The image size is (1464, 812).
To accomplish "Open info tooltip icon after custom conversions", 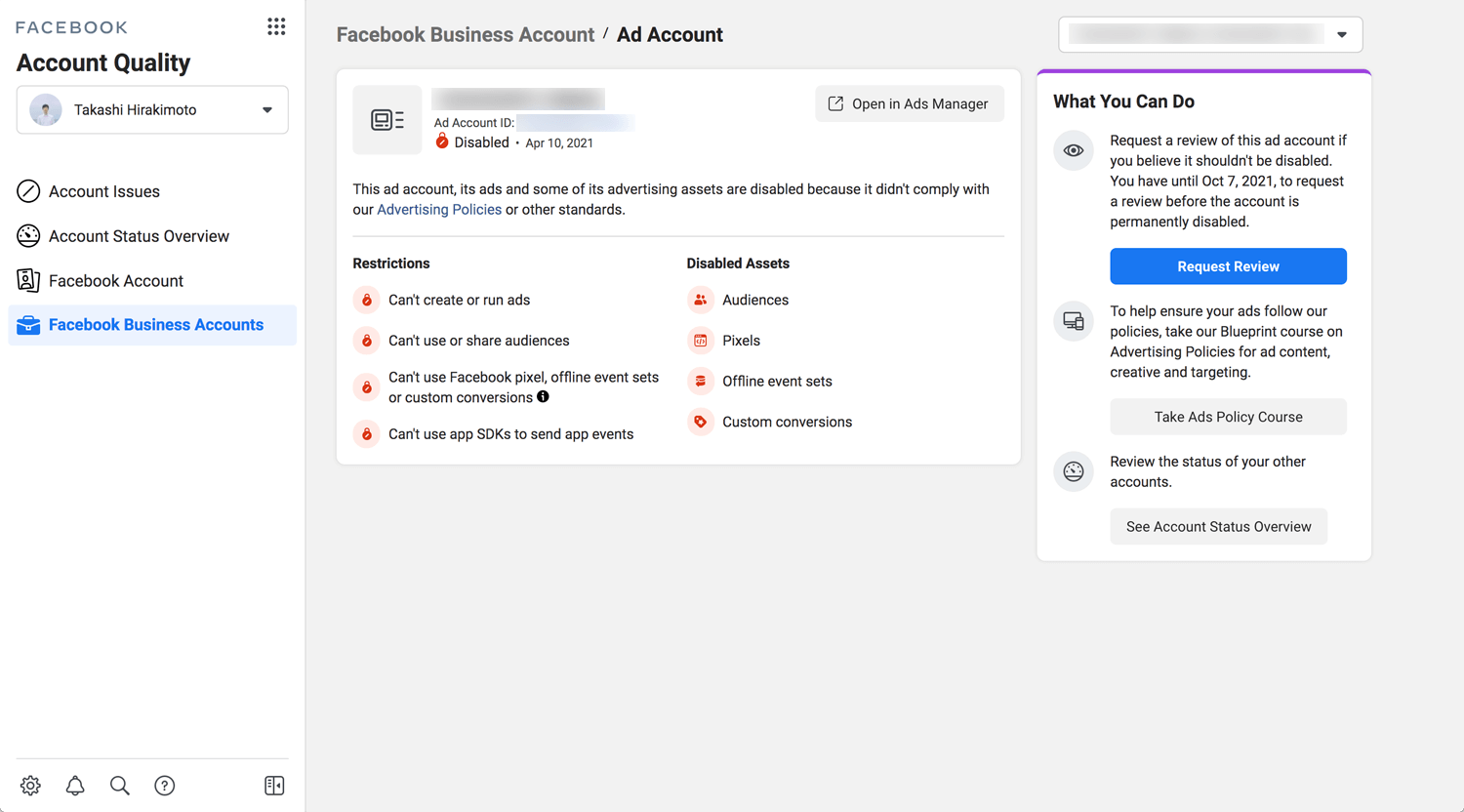I will click(x=543, y=396).
